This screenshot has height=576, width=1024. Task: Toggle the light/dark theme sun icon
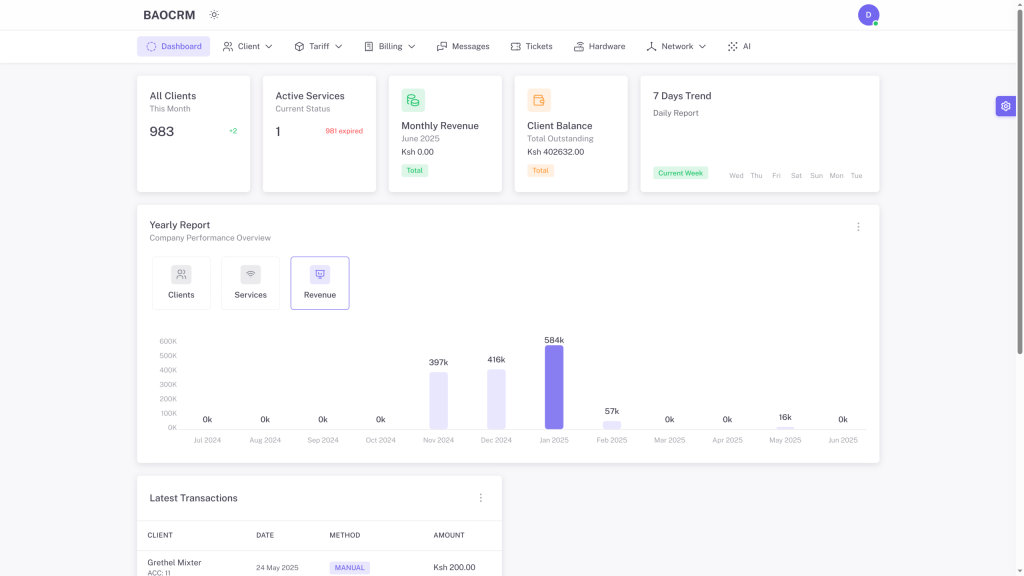point(214,15)
